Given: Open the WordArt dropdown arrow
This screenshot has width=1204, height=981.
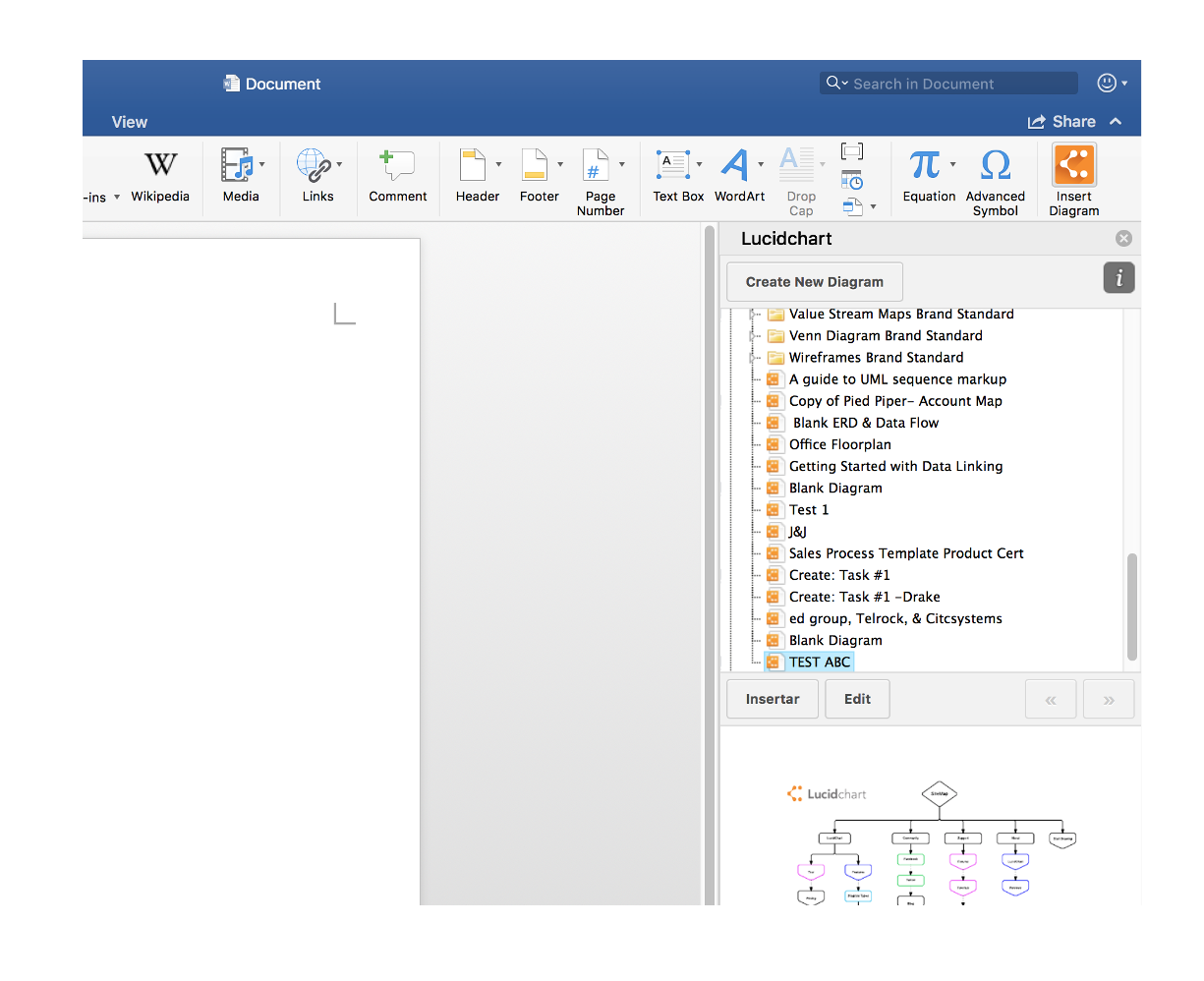Looking at the screenshot, I should (x=761, y=165).
